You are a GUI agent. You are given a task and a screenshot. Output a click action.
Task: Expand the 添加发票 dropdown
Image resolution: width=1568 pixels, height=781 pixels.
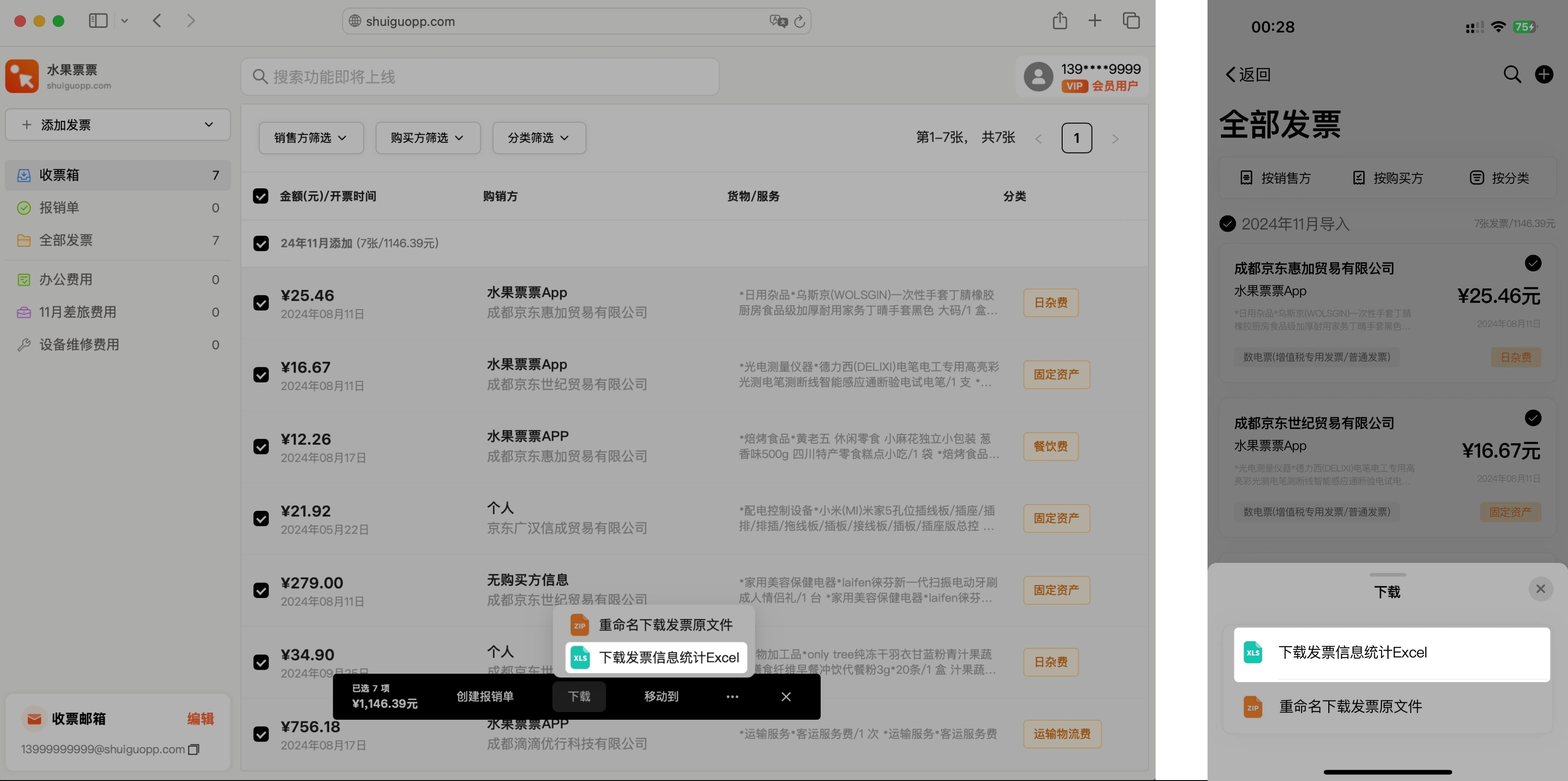click(x=118, y=125)
